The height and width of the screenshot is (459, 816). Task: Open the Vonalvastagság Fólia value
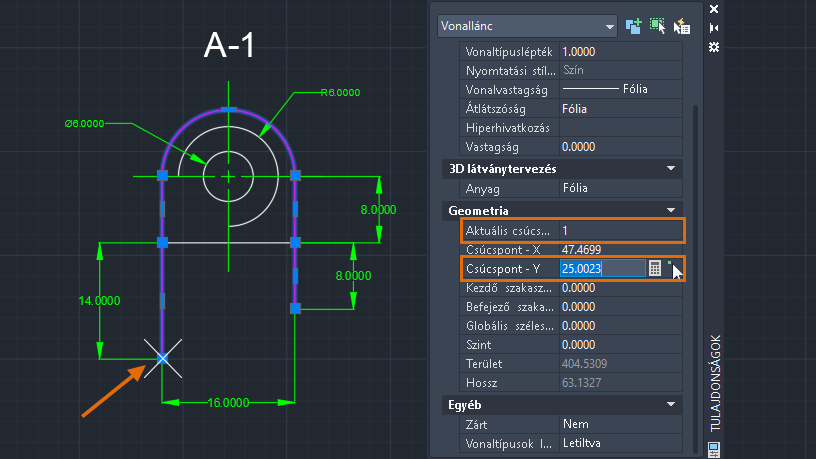[x=620, y=89]
